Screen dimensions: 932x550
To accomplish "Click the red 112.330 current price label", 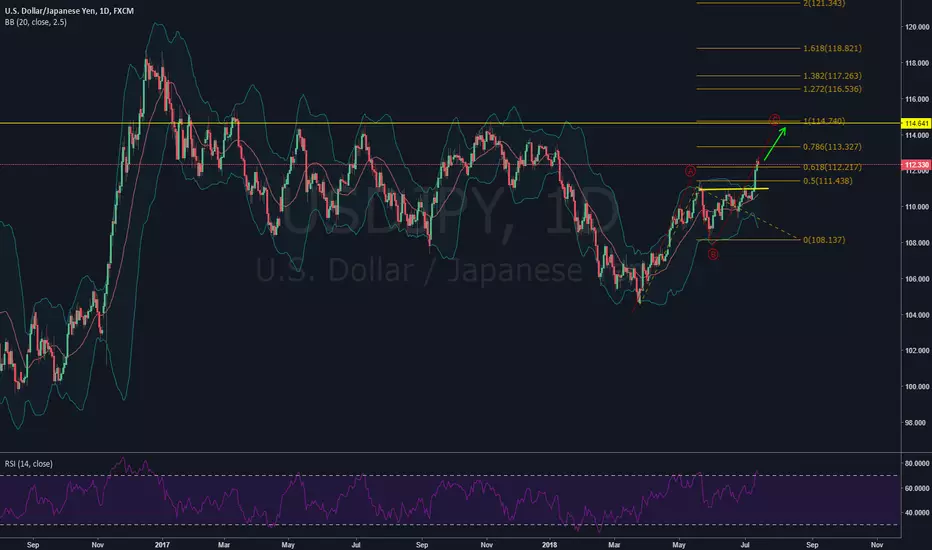I will click(x=916, y=165).
